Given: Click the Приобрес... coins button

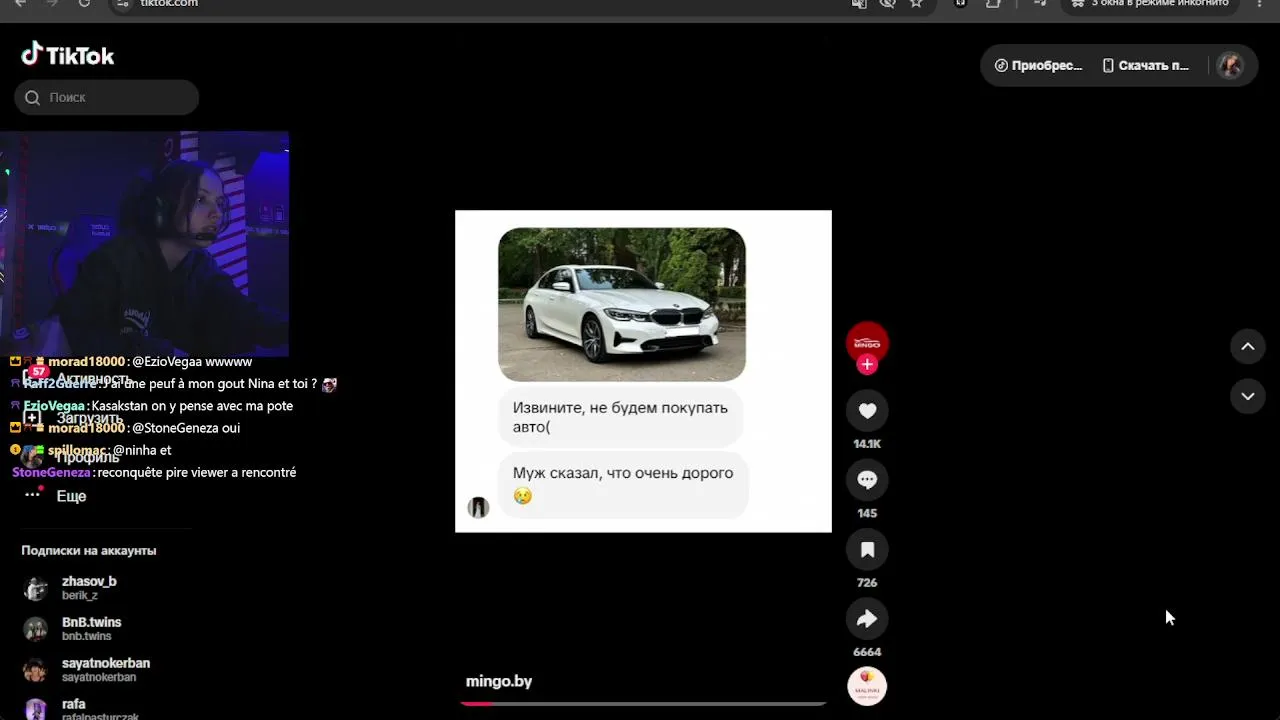Looking at the screenshot, I should pyautogui.click(x=1038, y=66).
